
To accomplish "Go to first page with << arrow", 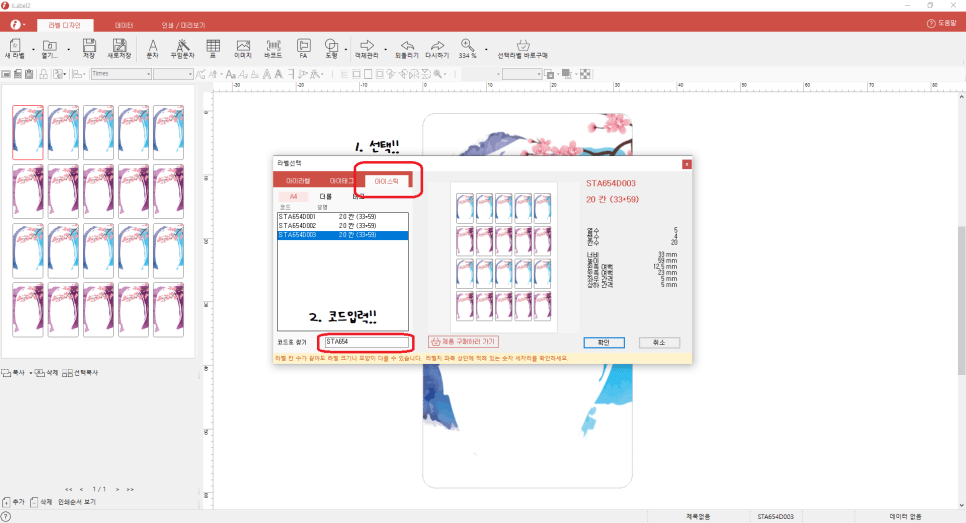I will coord(68,489).
